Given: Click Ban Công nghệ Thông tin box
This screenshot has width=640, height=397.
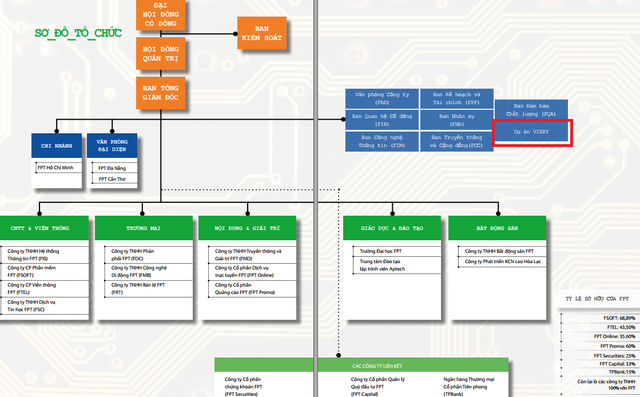Looking at the screenshot, I should tap(382, 142).
